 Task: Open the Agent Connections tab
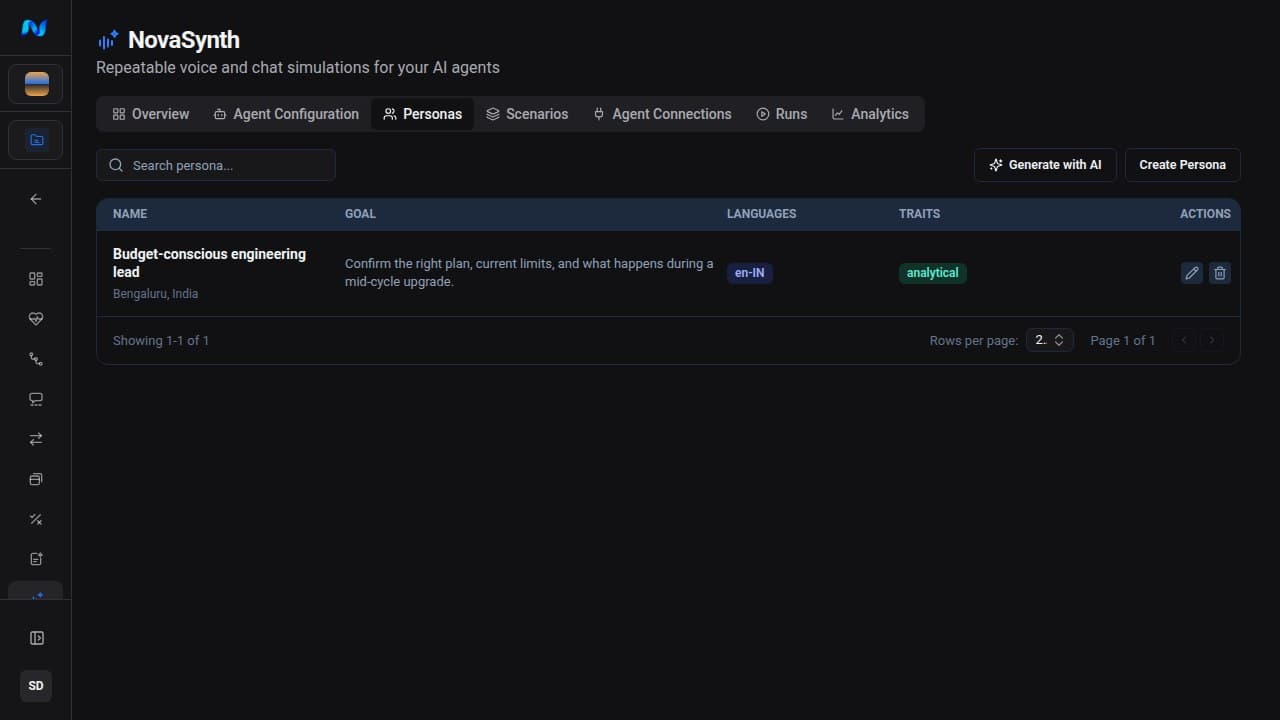tap(662, 114)
